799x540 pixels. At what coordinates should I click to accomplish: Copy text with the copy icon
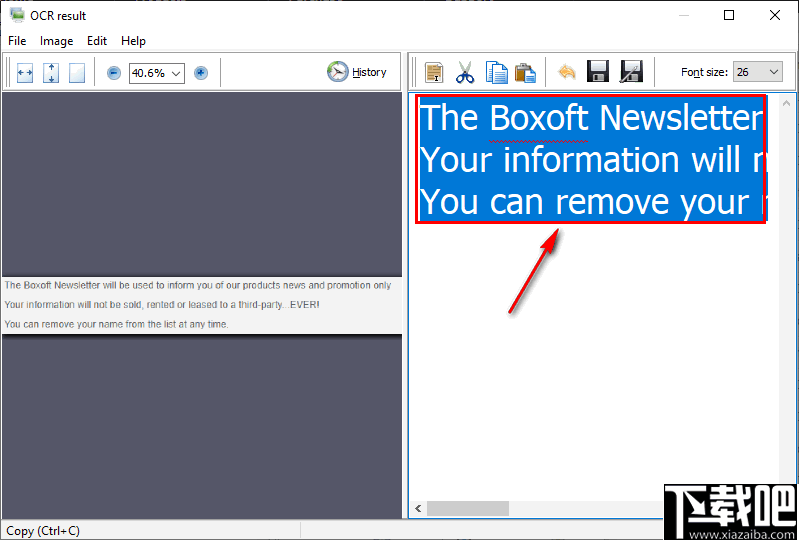(496, 72)
